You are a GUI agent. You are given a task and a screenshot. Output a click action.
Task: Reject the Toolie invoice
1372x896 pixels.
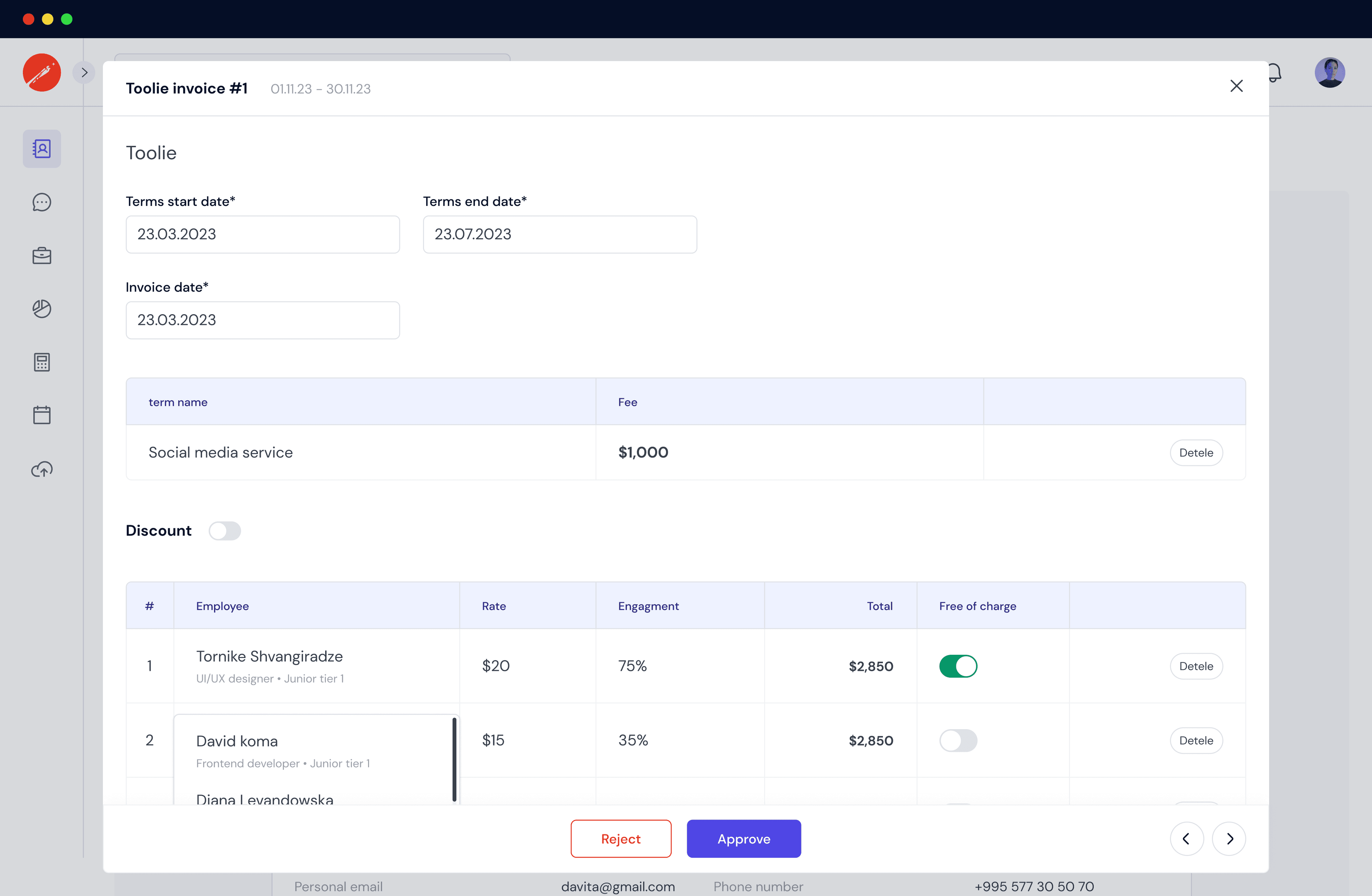(x=621, y=839)
